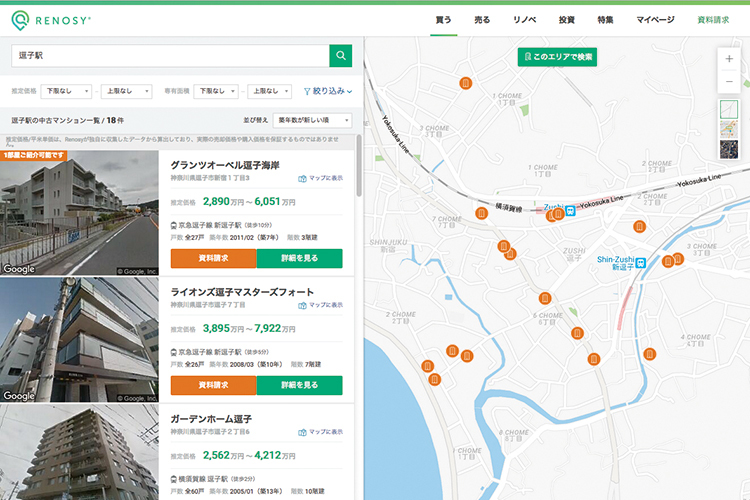Open the リノベ menu item
This screenshot has height=500, width=750.
coord(525,19)
